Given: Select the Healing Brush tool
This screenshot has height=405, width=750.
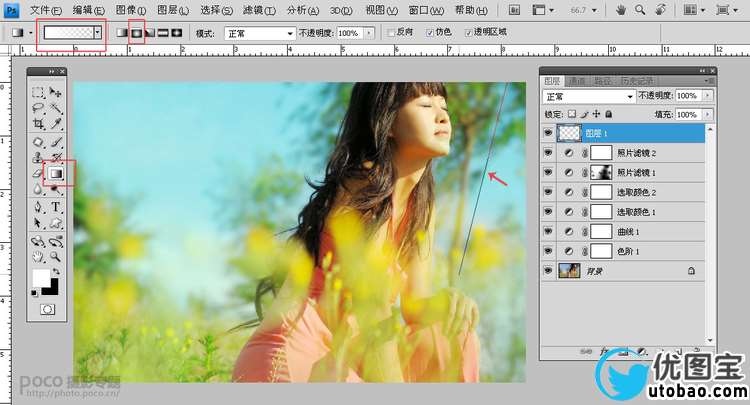Looking at the screenshot, I should [38, 142].
